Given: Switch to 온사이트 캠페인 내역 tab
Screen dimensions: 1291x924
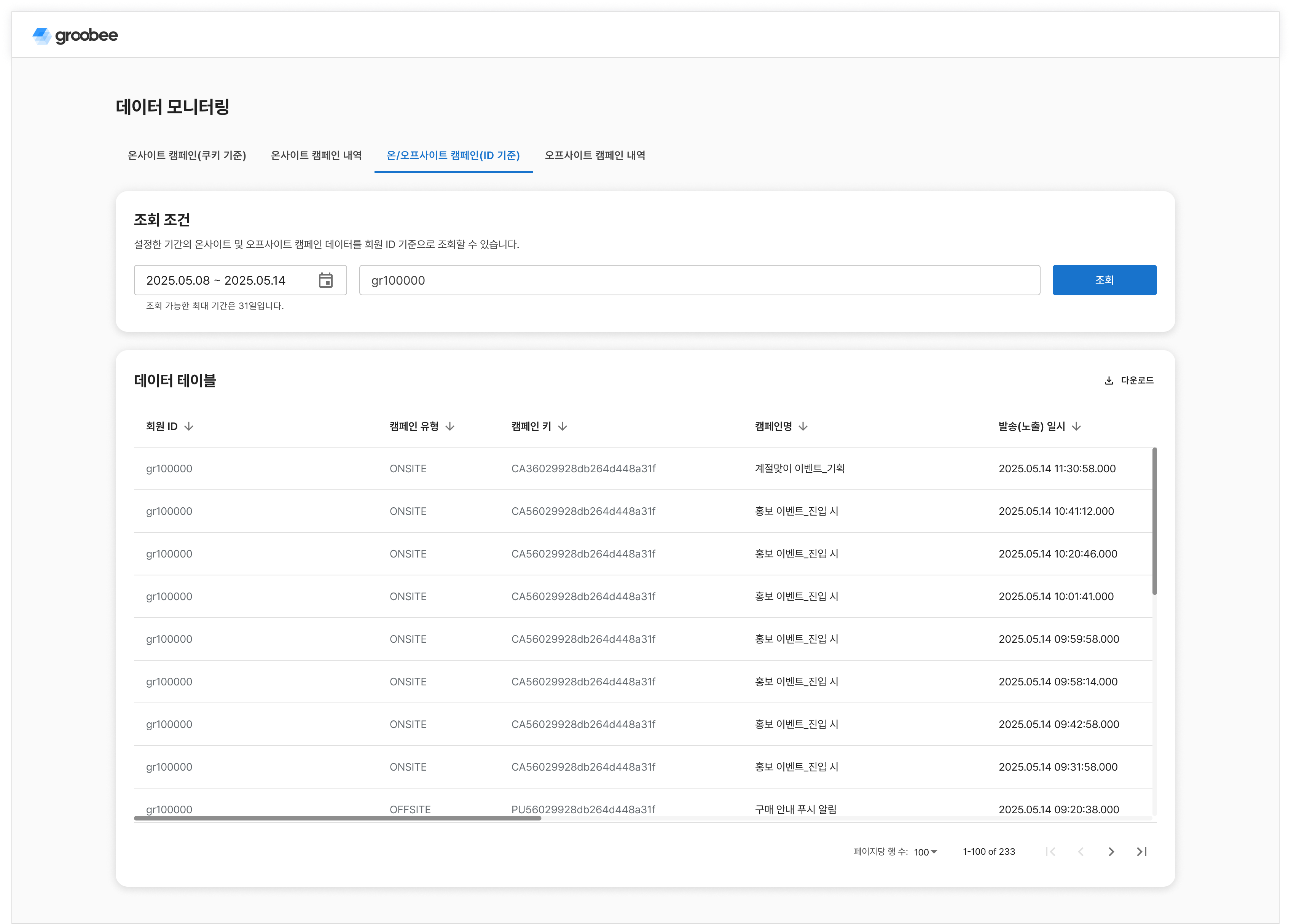Looking at the screenshot, I should 316,155.
